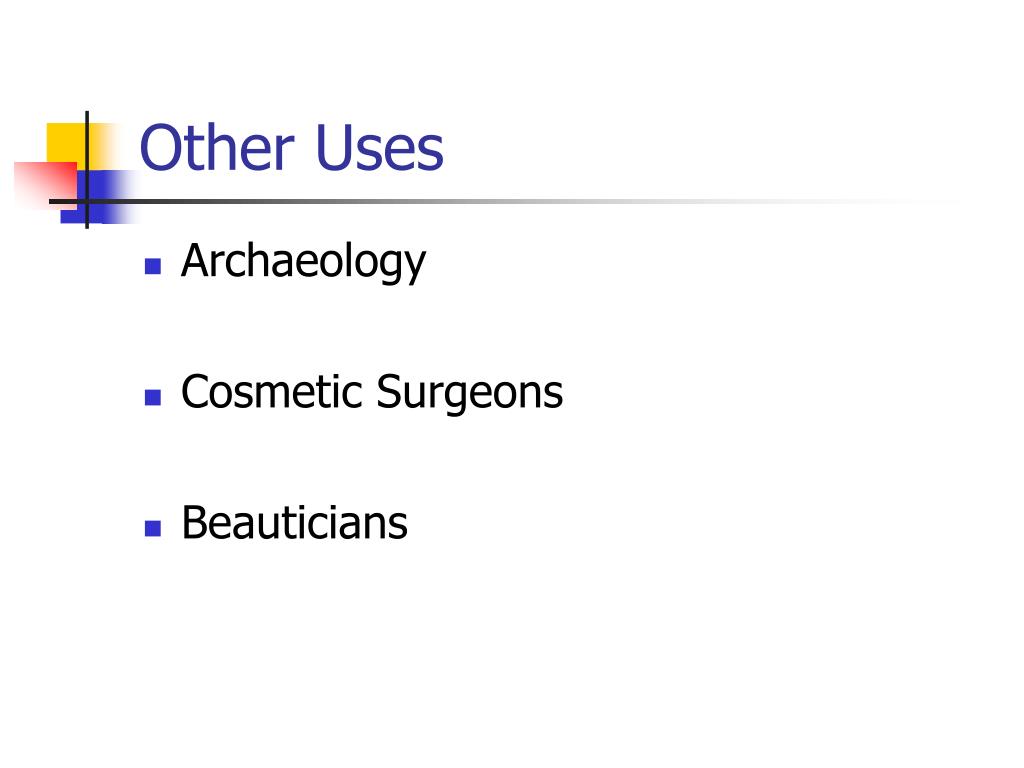Click the capital A of Archaeology
The width and height of the screenshot is (1024, 768).
tap(196, 261)
